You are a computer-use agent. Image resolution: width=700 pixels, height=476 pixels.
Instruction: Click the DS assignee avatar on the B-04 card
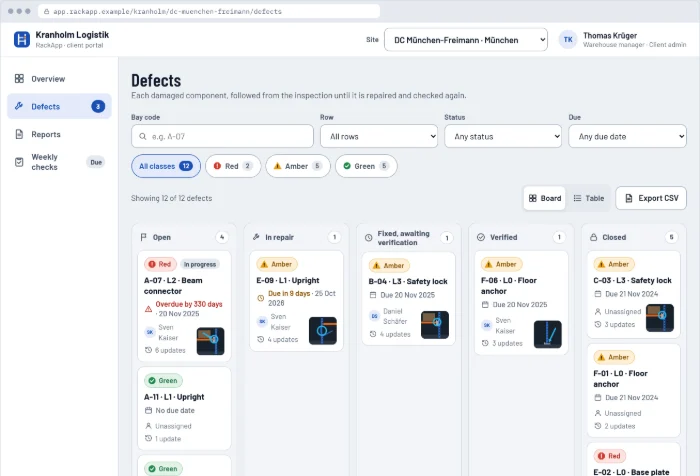click(x=375, y=316)
